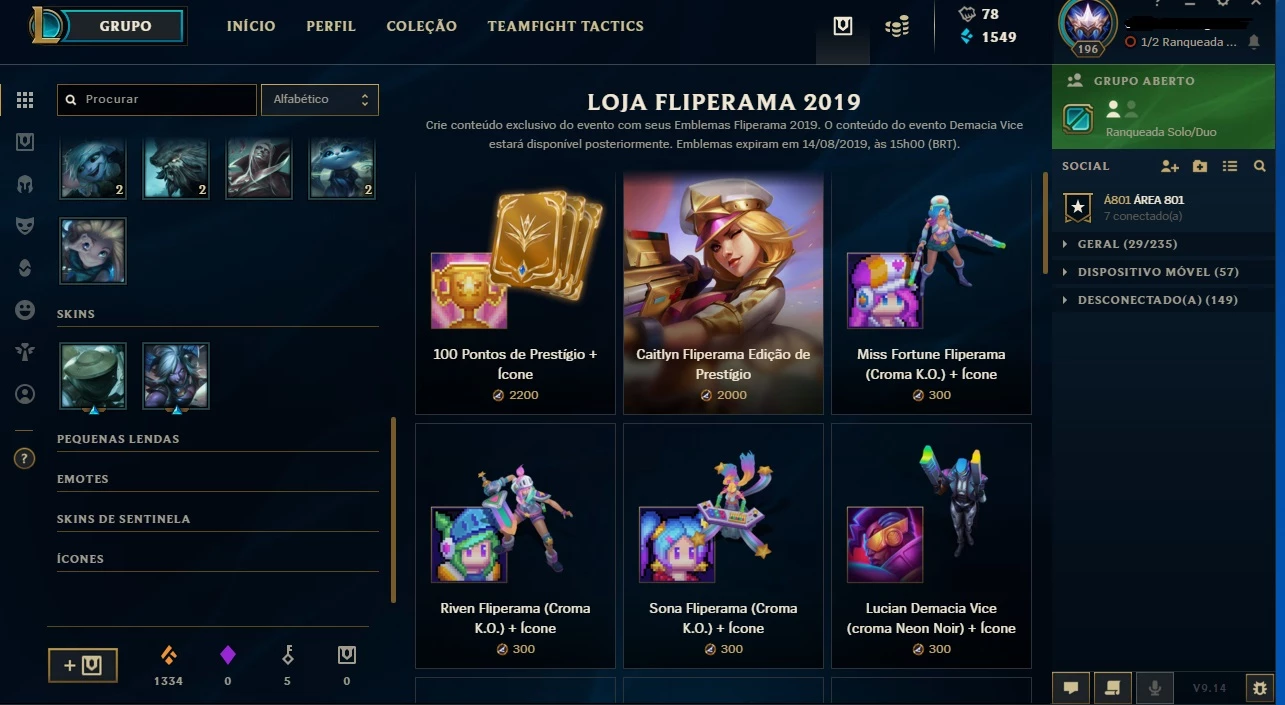
Task: Open the Loot tab icon in top bar
Action: tap(843, 27)
